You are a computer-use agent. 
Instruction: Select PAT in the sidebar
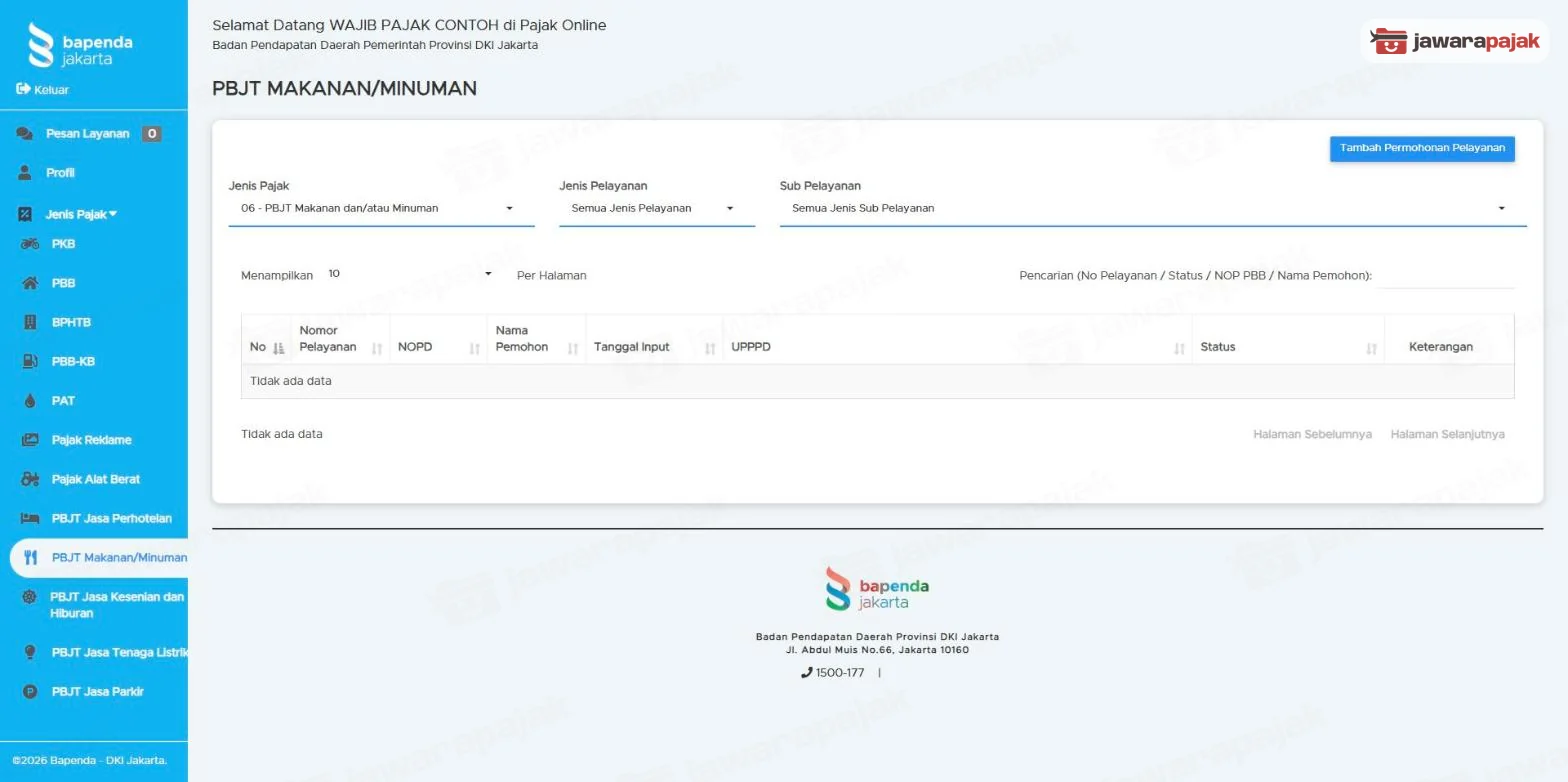coord(63,401)
